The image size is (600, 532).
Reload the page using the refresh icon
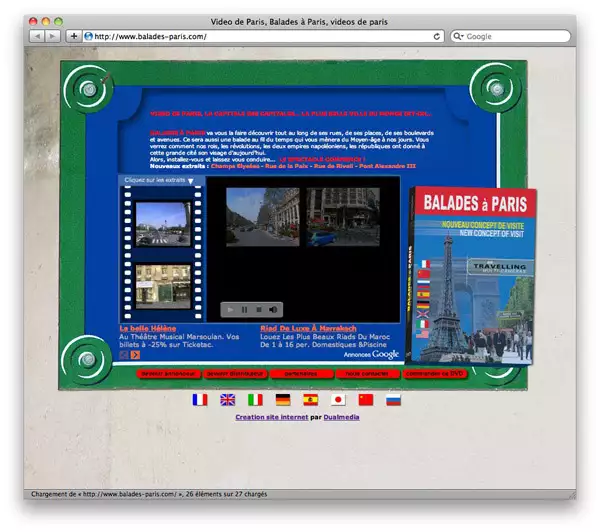(437, 36)
